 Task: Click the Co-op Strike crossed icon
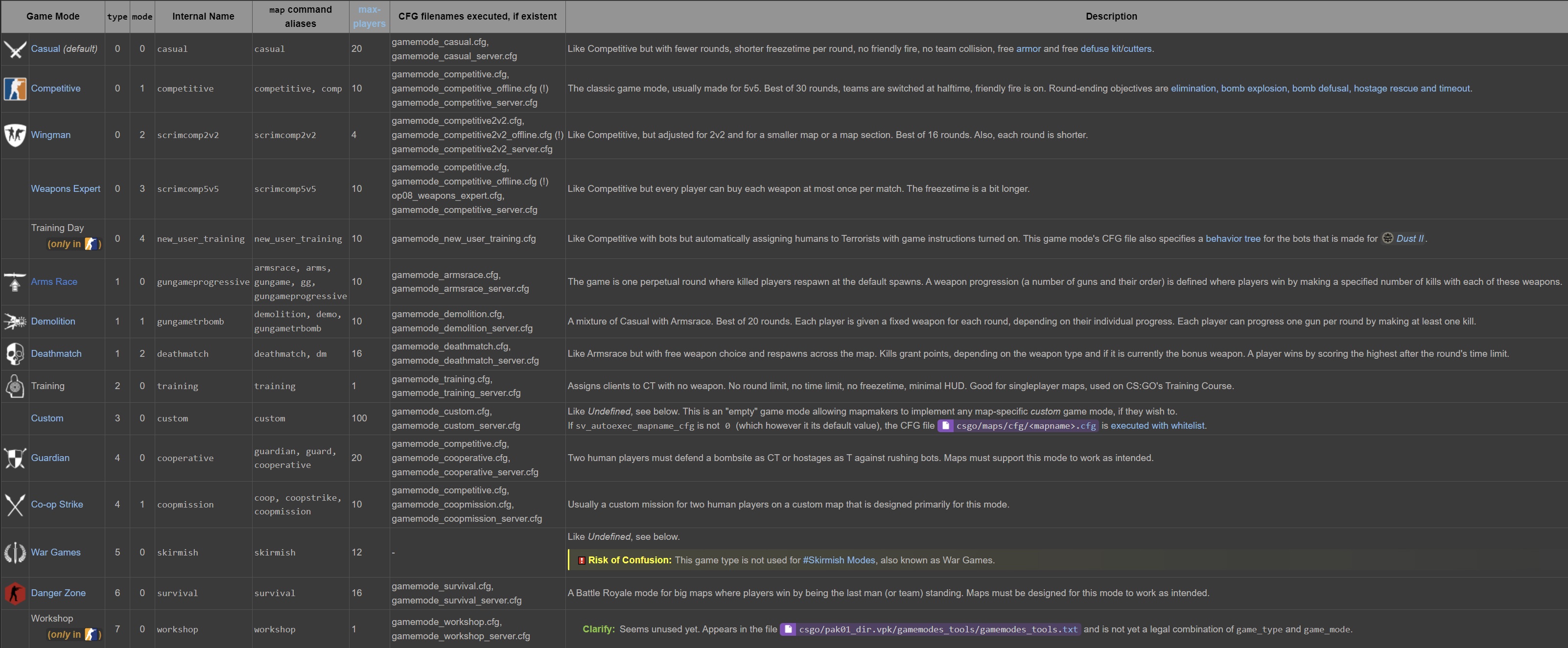coord(15,505)
